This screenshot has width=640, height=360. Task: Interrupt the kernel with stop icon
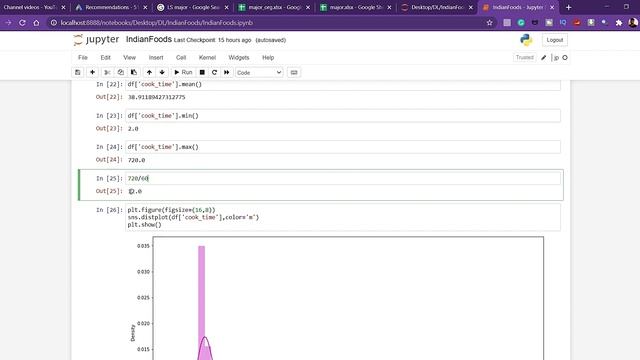click(202, 72)
